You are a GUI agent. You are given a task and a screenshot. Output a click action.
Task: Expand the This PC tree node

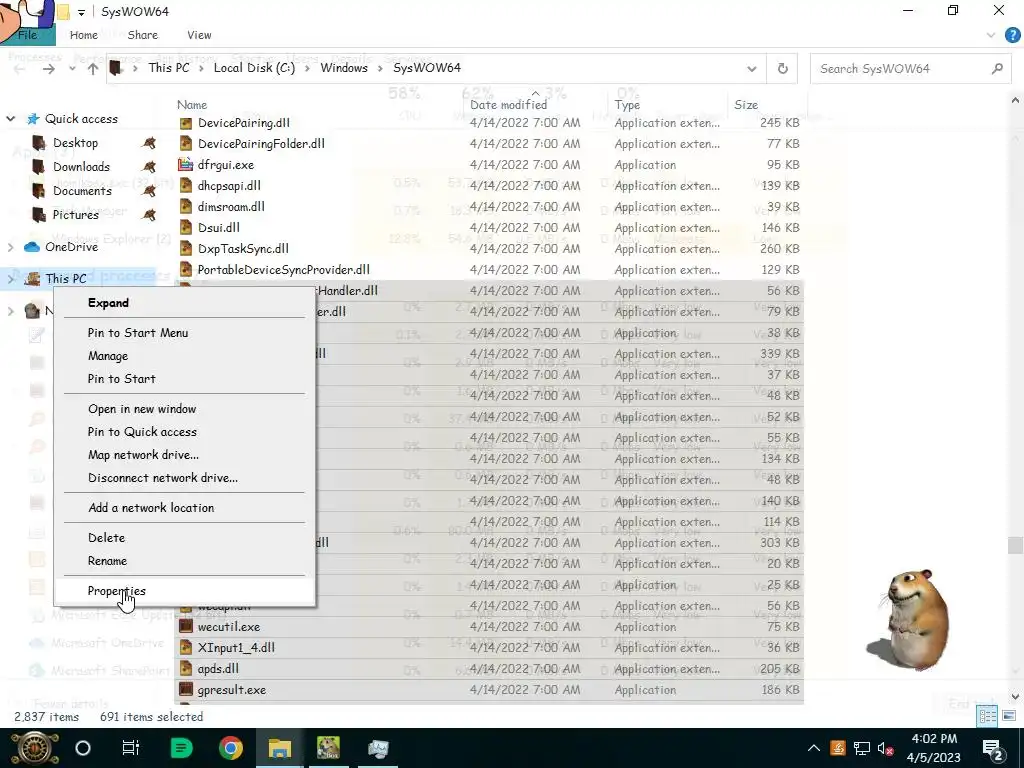coord(10,279)
